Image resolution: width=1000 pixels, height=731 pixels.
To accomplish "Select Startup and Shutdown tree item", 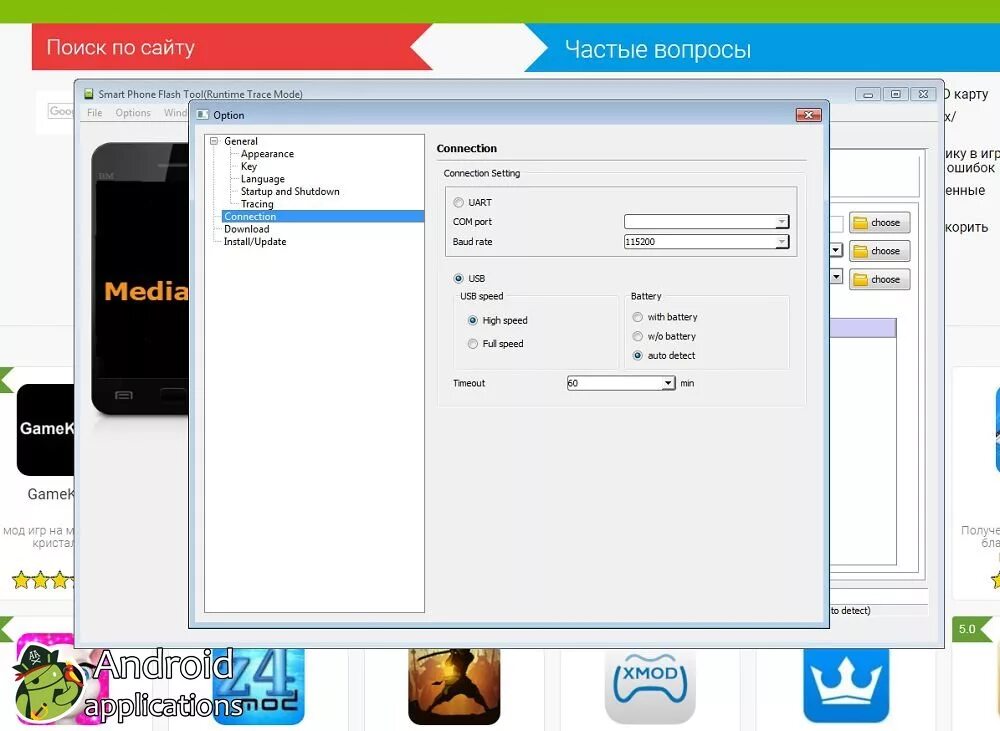I will tap(290, 191).
